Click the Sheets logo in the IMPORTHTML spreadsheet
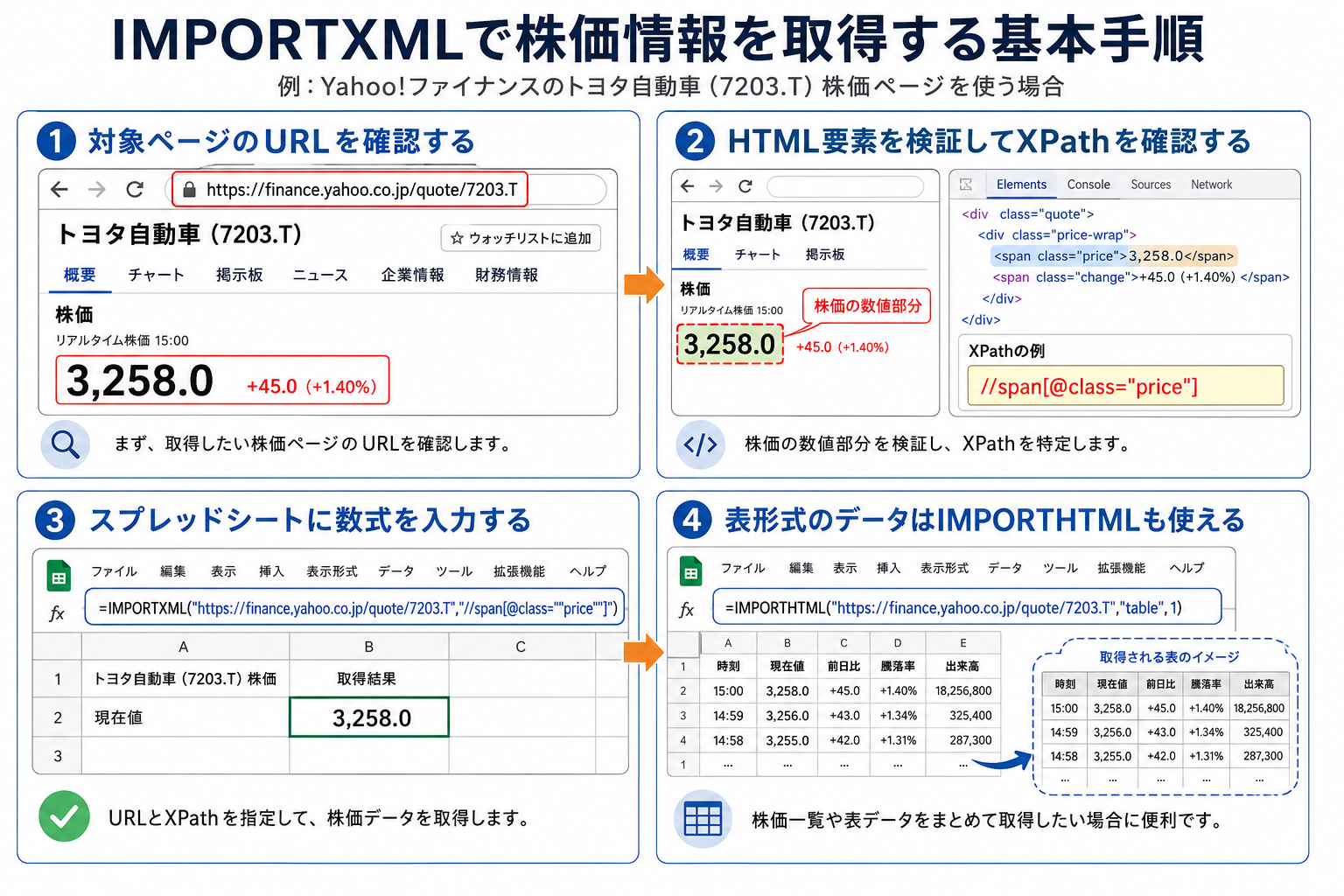Image resolution: width=1344 pixels, height=896 pixels. point(691,571)
